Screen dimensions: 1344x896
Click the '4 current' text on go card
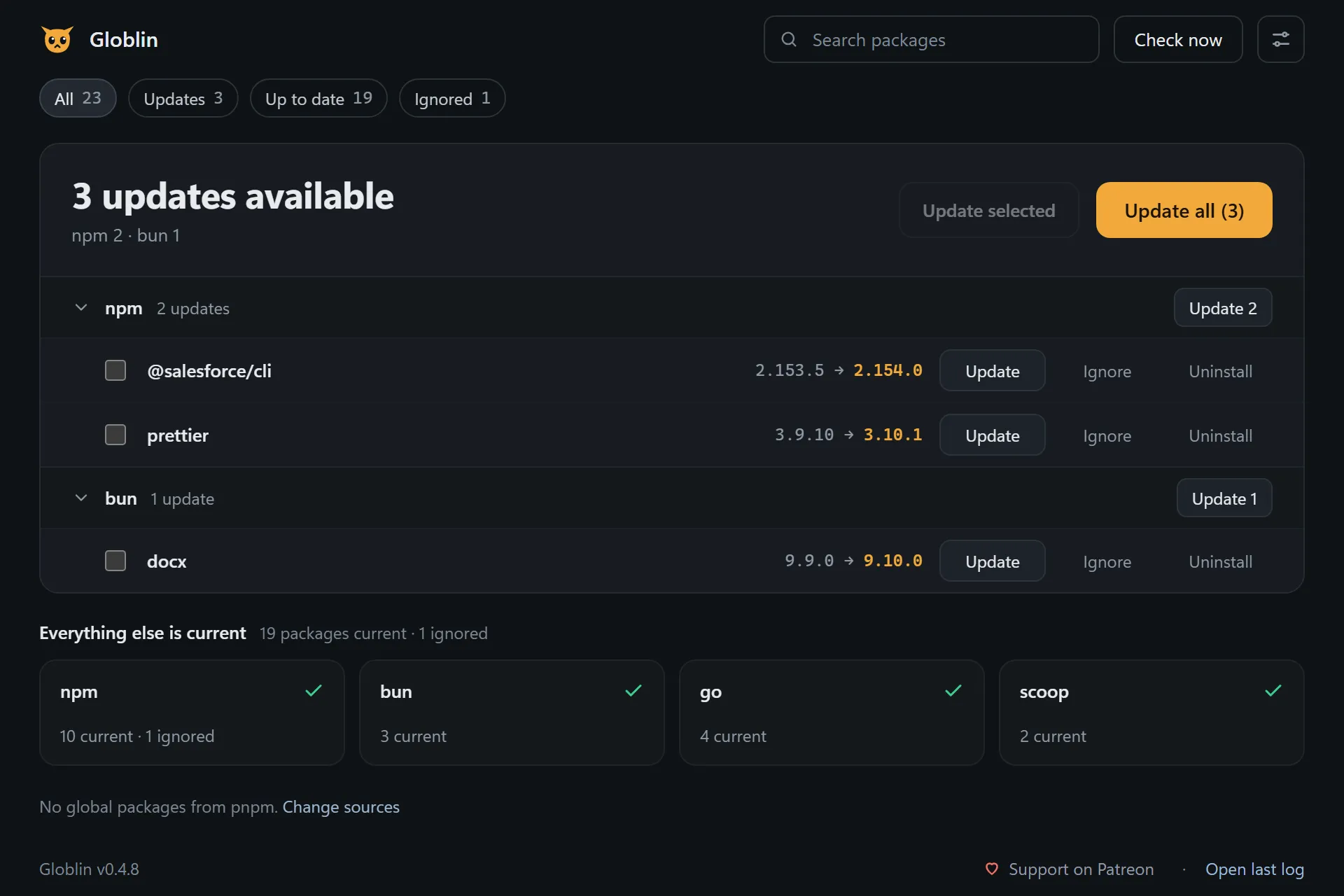click(x=733, y=736)
